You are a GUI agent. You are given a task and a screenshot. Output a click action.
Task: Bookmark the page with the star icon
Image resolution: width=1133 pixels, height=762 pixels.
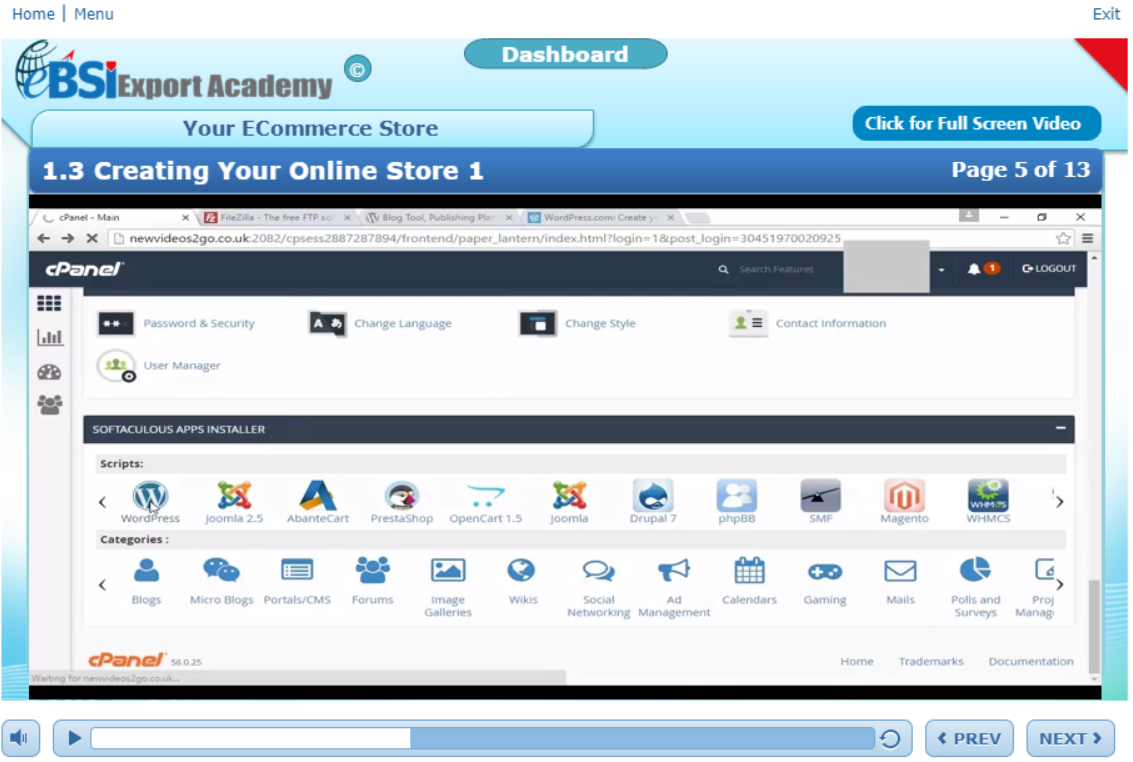pyautogui.click(x=1063, y=238)
